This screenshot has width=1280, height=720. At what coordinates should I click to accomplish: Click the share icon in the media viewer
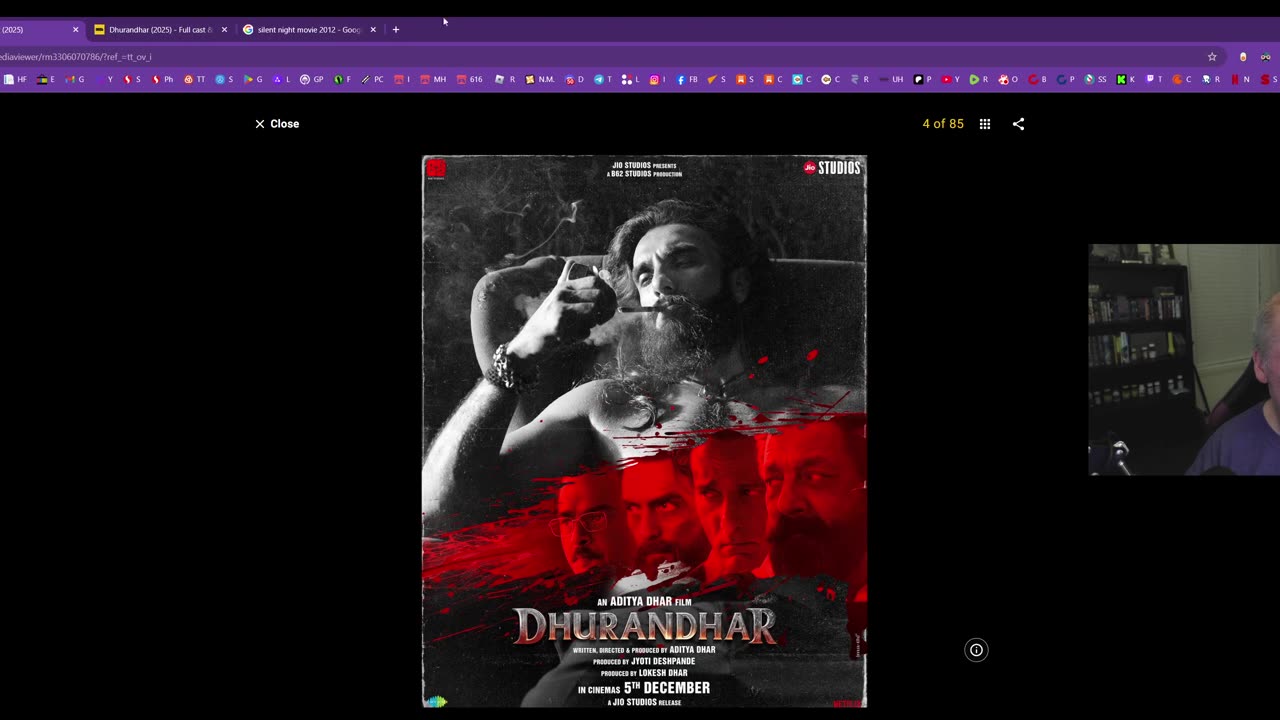pos(1018,124)
